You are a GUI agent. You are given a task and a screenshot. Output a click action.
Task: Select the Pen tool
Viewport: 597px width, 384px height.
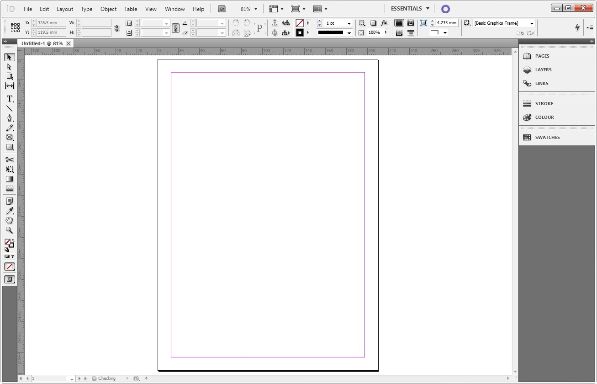(9, 118)
